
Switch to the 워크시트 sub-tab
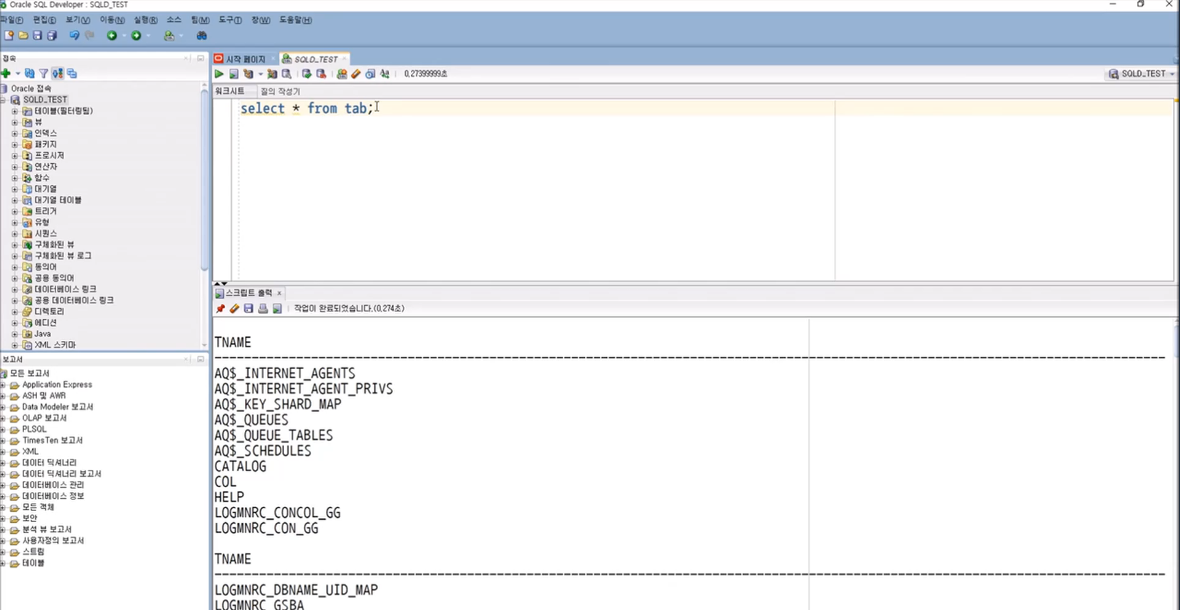tap(230, 91)
